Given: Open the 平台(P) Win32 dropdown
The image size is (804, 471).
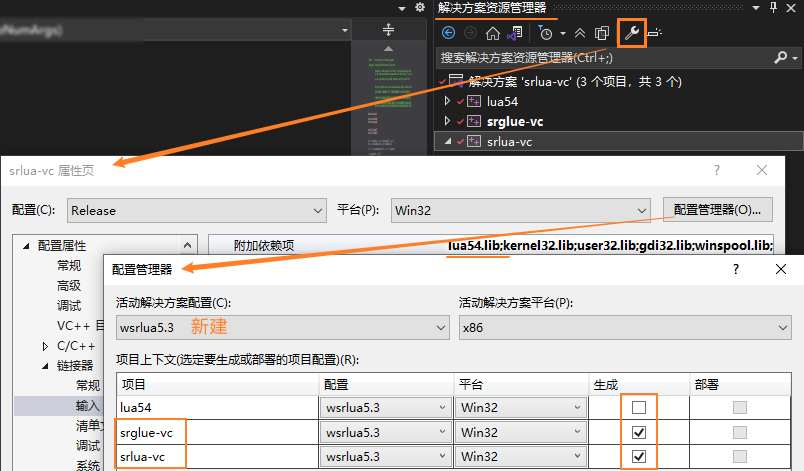Looking at the screenshot, I should (x=520, y=211).
